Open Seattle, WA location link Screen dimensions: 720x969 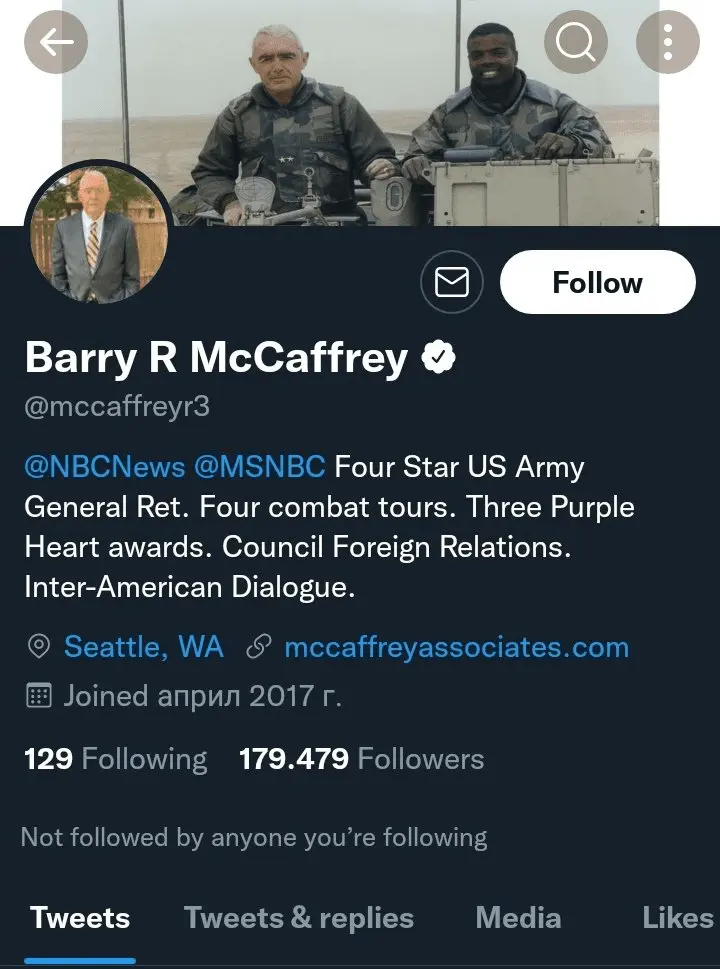coord(143,647)
